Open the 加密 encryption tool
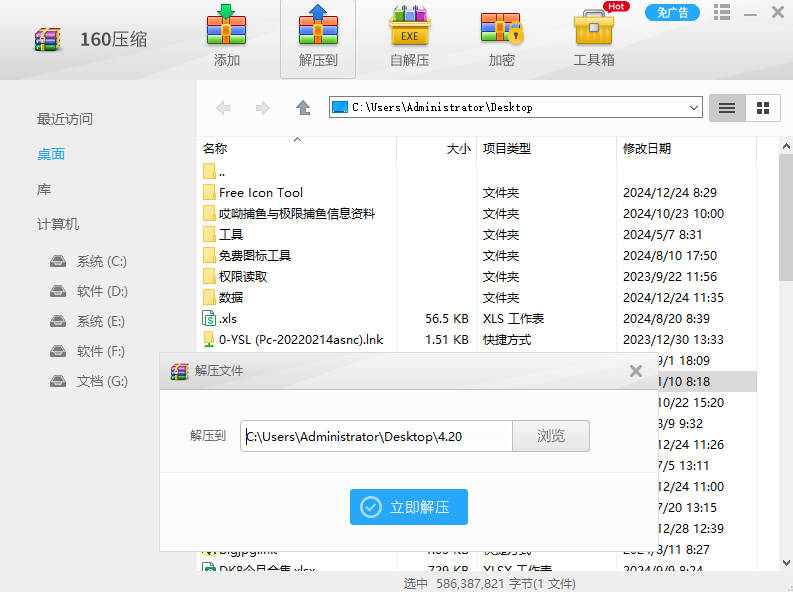 click(x=501, y=38)
